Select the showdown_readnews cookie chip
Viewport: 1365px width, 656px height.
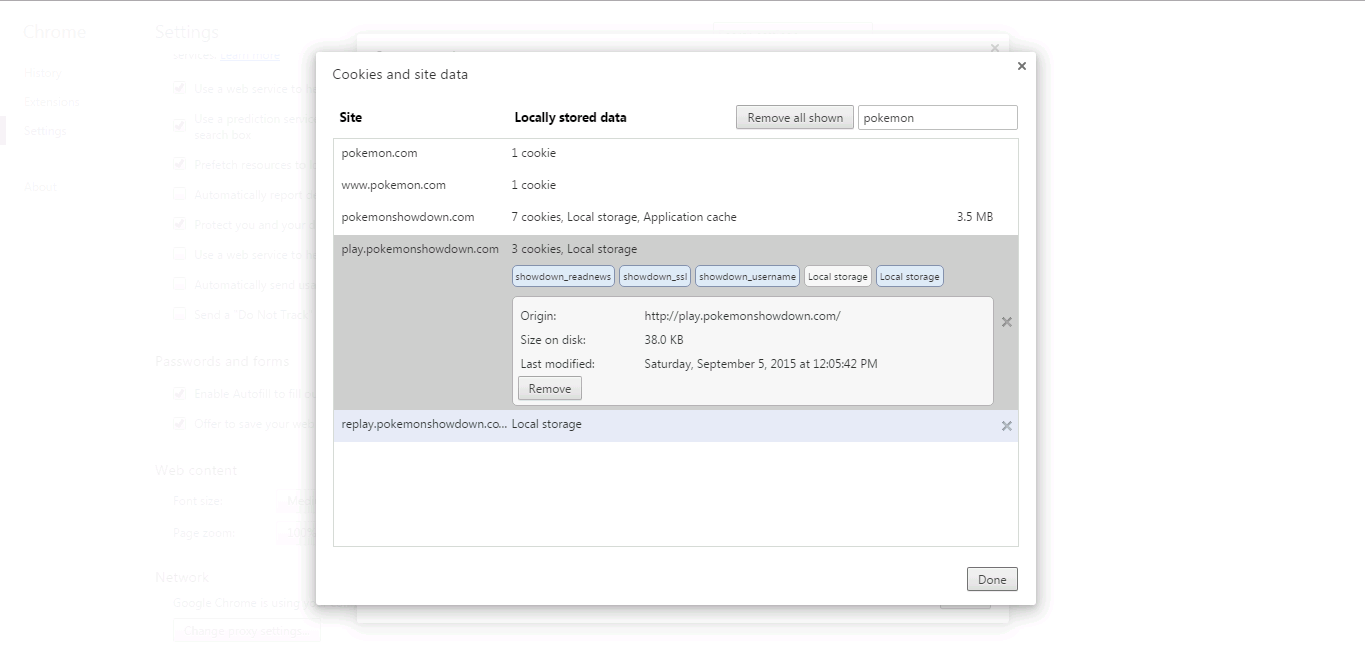[563, 277]
